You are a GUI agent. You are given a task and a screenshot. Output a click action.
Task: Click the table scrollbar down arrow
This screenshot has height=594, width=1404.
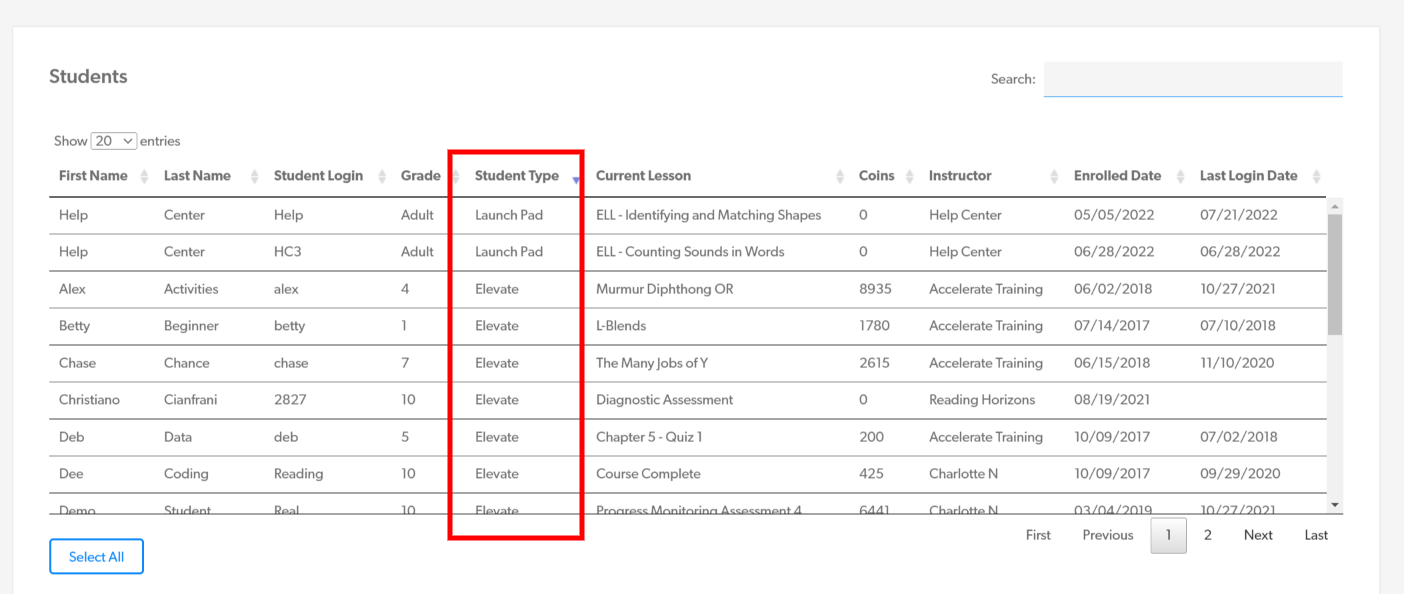coord(1335,506)
